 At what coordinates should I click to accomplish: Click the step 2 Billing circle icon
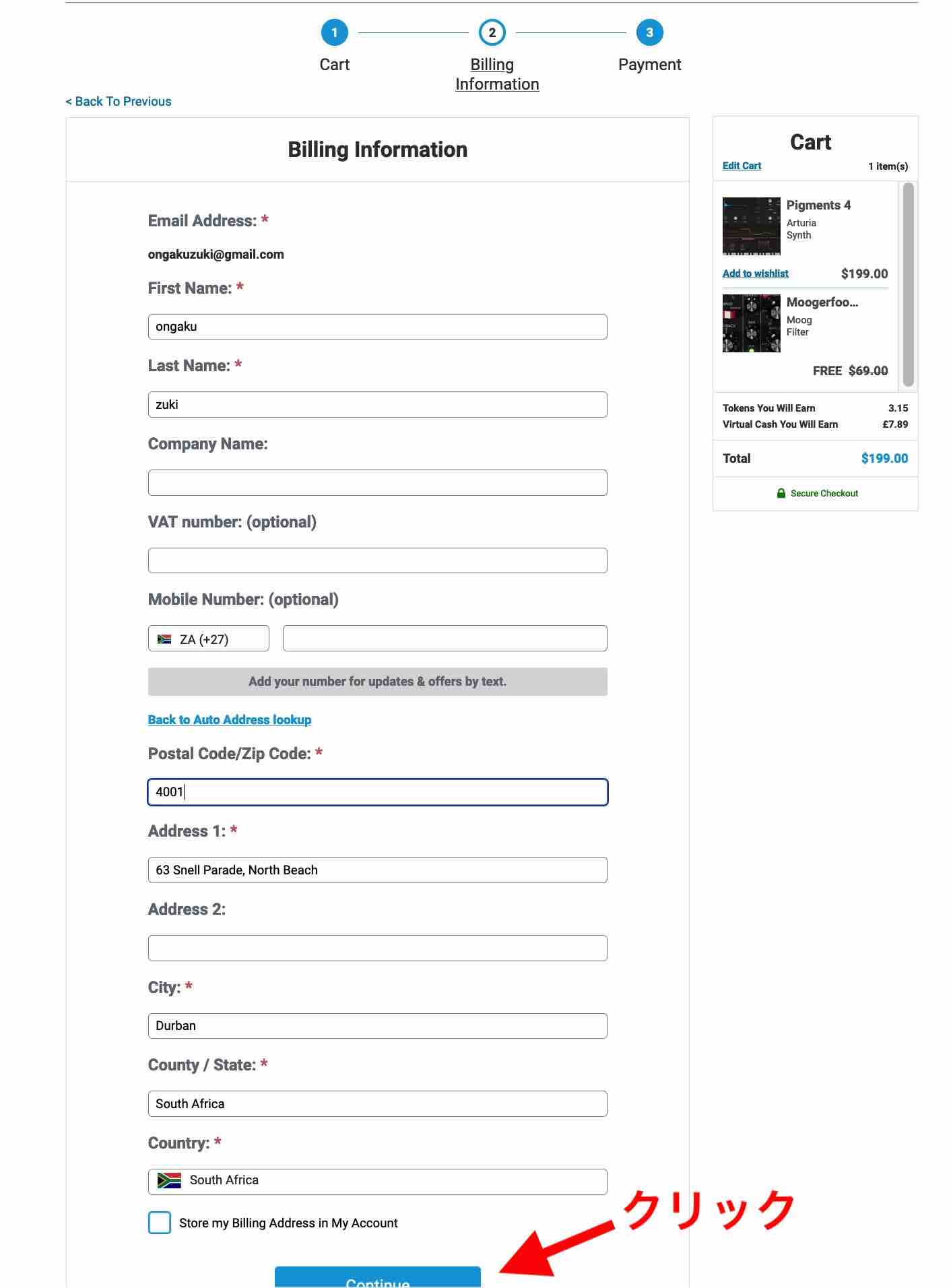492,32
